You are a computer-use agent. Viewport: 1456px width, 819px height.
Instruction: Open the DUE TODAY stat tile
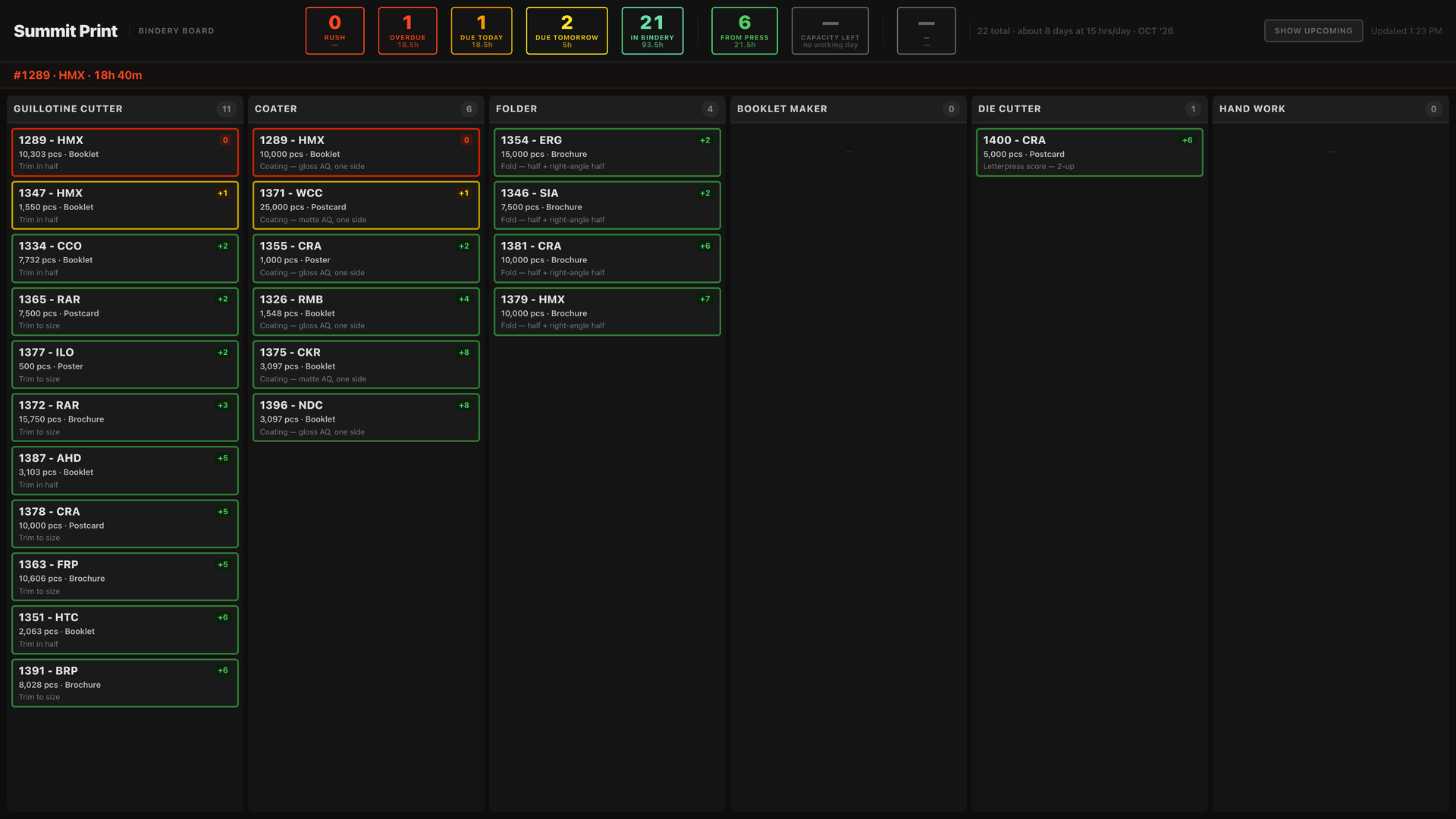(482, 31)
